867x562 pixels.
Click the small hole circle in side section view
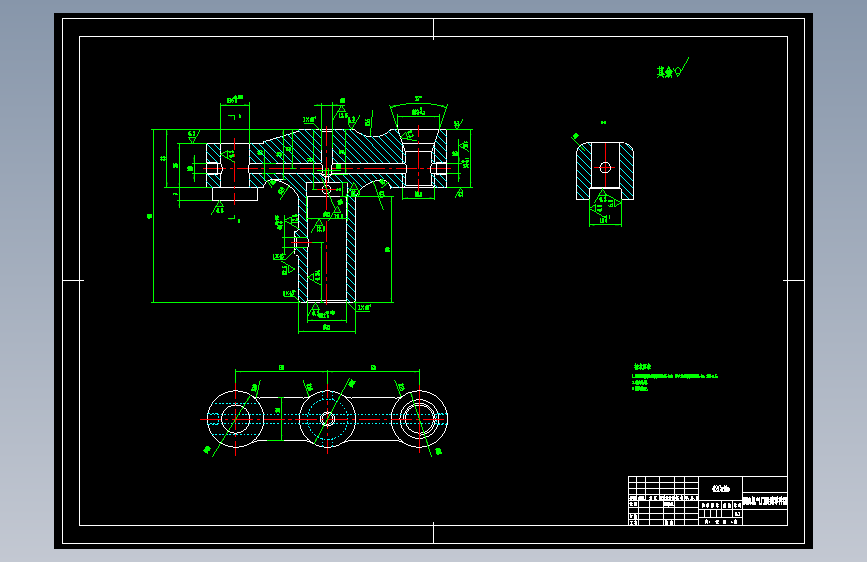(605, 167)
